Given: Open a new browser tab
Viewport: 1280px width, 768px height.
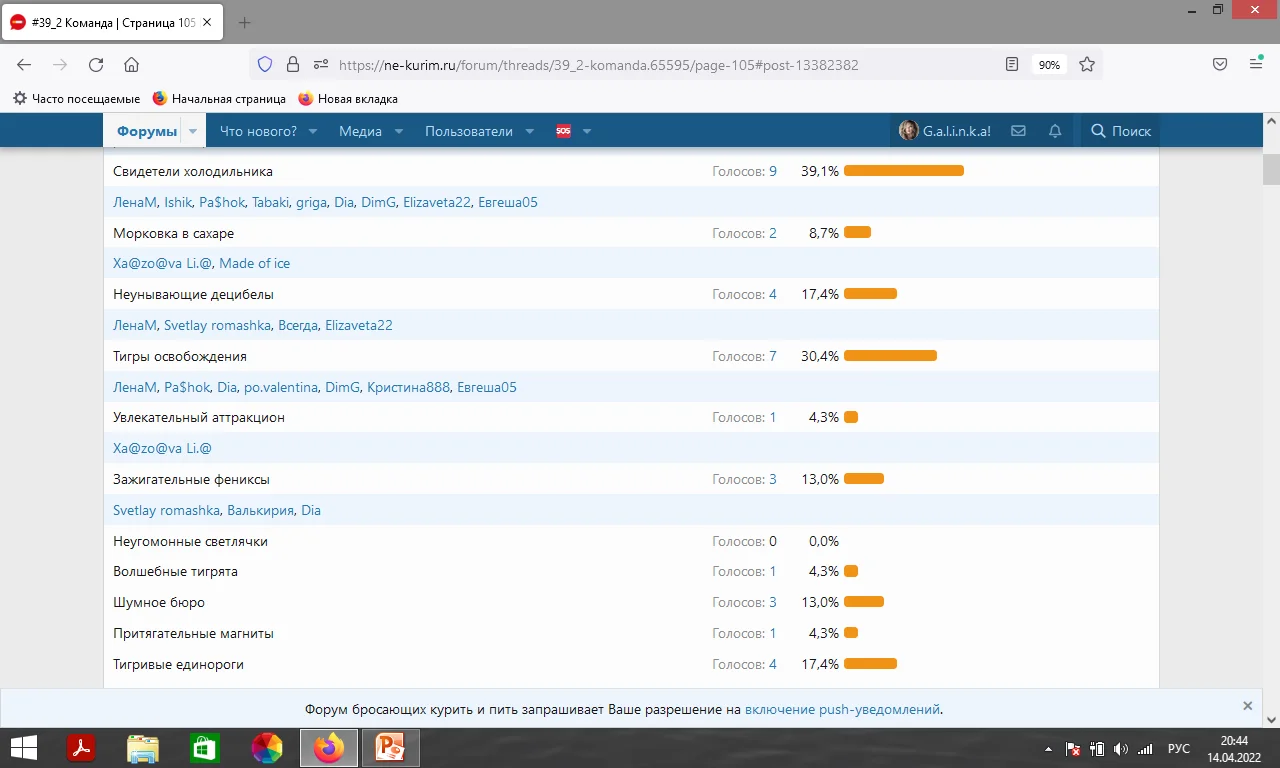Looking at the screenshot, I should [x=245, y=22].
